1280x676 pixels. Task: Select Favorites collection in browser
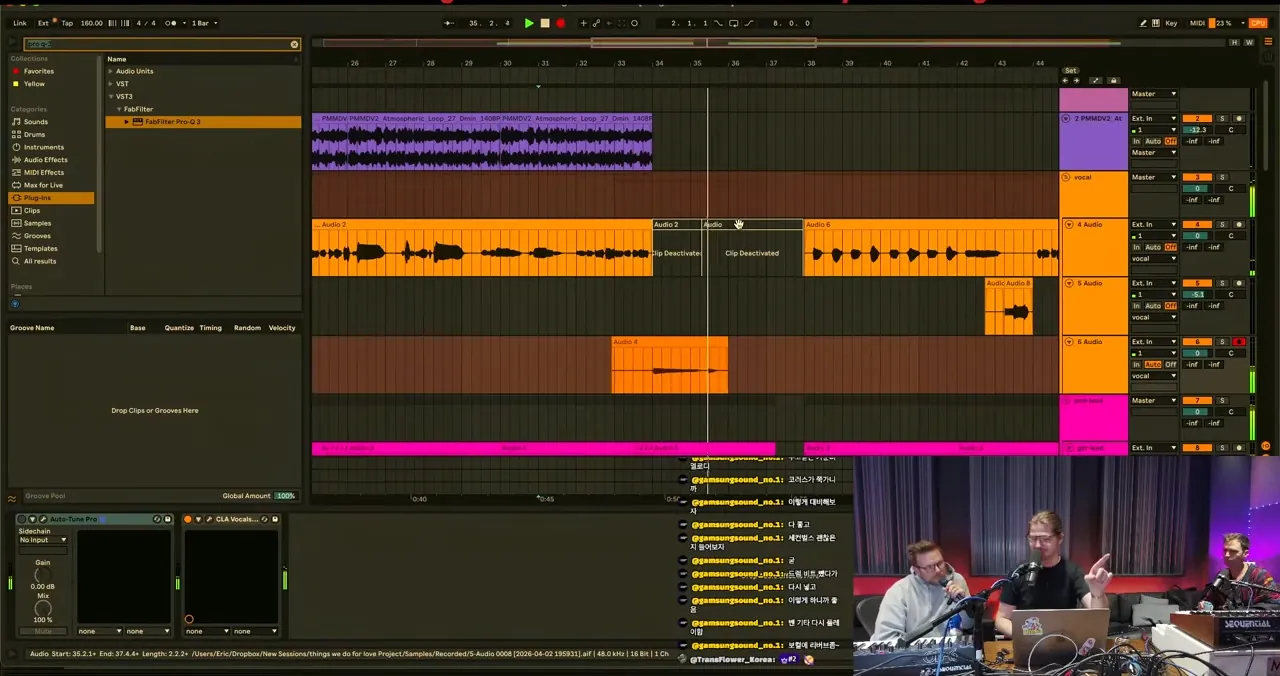(39, 71)
